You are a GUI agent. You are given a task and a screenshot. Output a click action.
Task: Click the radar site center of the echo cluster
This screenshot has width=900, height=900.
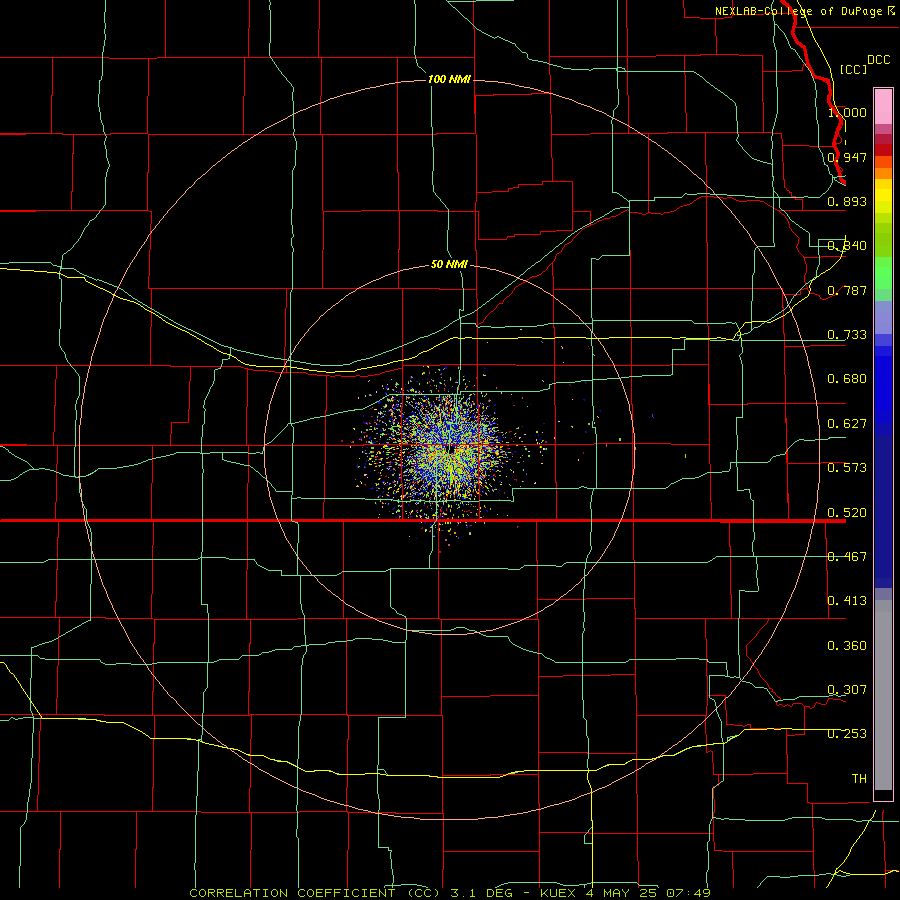tap(451, 450)
